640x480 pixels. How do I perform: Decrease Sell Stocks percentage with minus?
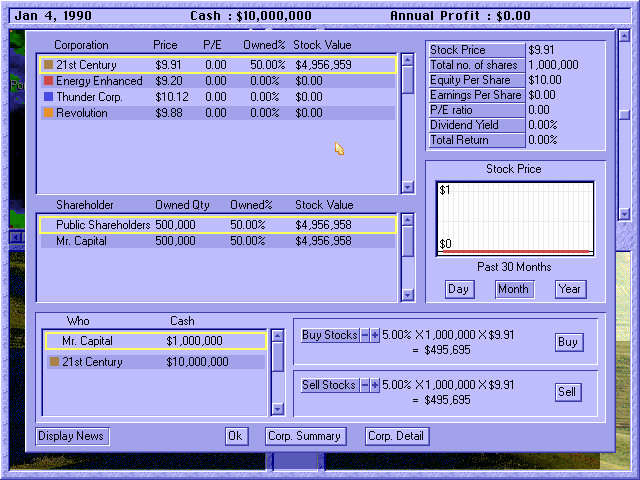365,385
